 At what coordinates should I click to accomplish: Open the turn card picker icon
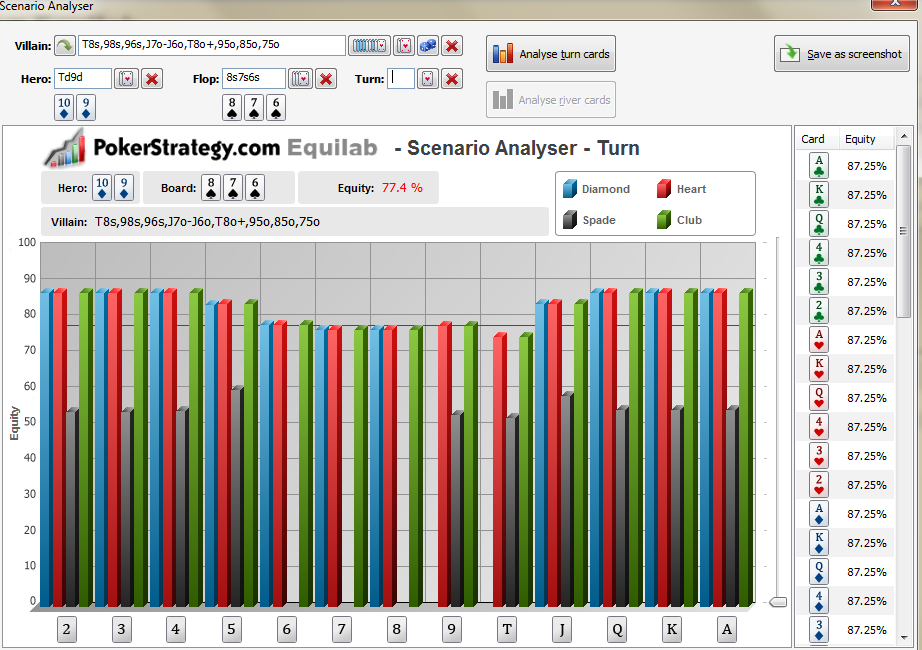click(427, 79)
